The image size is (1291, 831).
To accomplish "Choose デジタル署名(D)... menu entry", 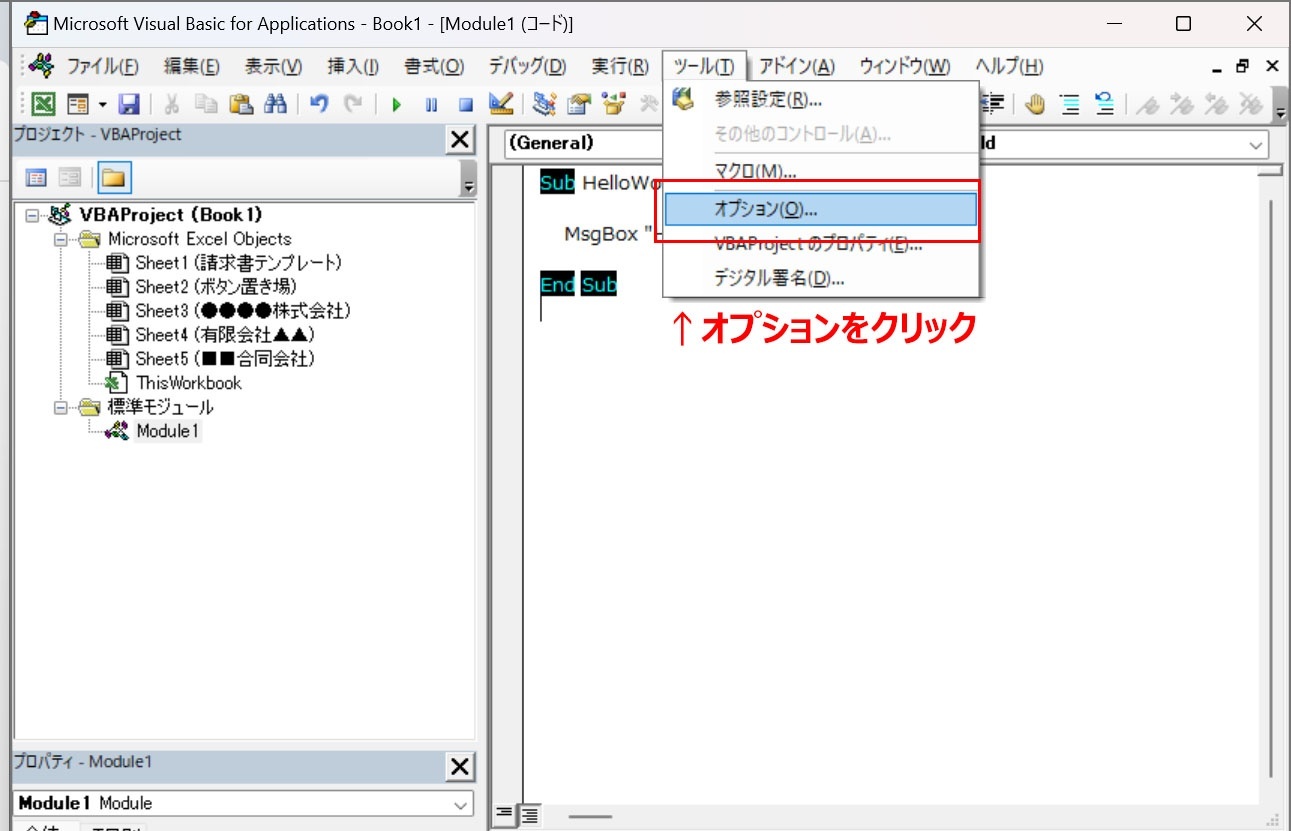I will [x=821, y=278].
